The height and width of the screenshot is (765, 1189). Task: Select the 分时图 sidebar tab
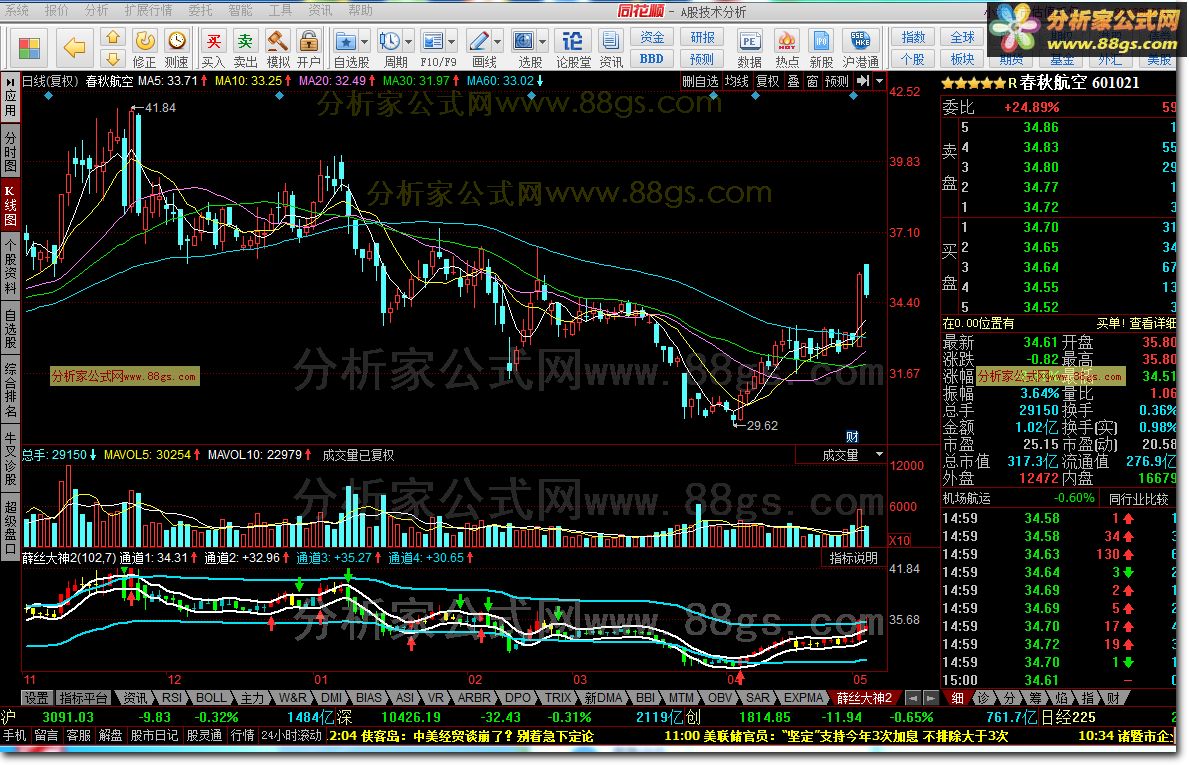click(x=11, y=152)
